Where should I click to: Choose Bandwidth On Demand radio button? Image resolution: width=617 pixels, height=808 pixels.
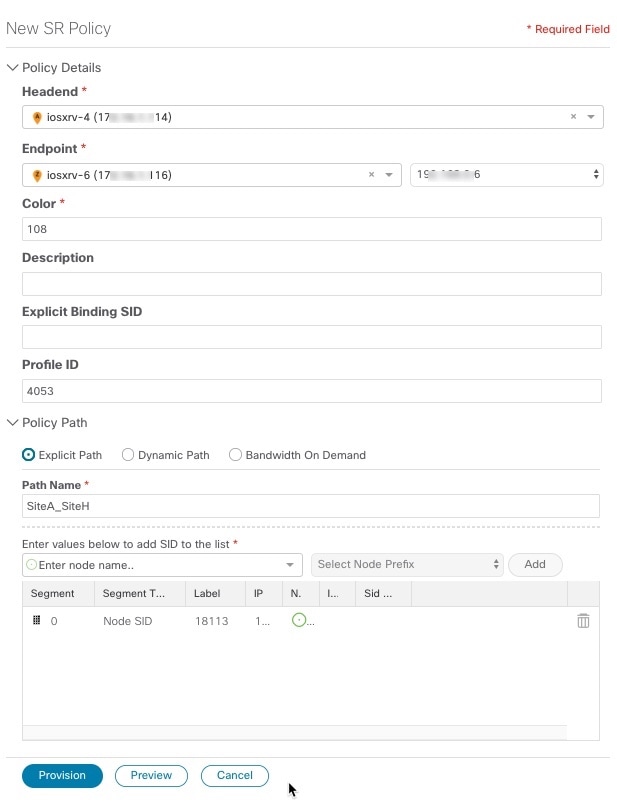click(x=236, y=455)
